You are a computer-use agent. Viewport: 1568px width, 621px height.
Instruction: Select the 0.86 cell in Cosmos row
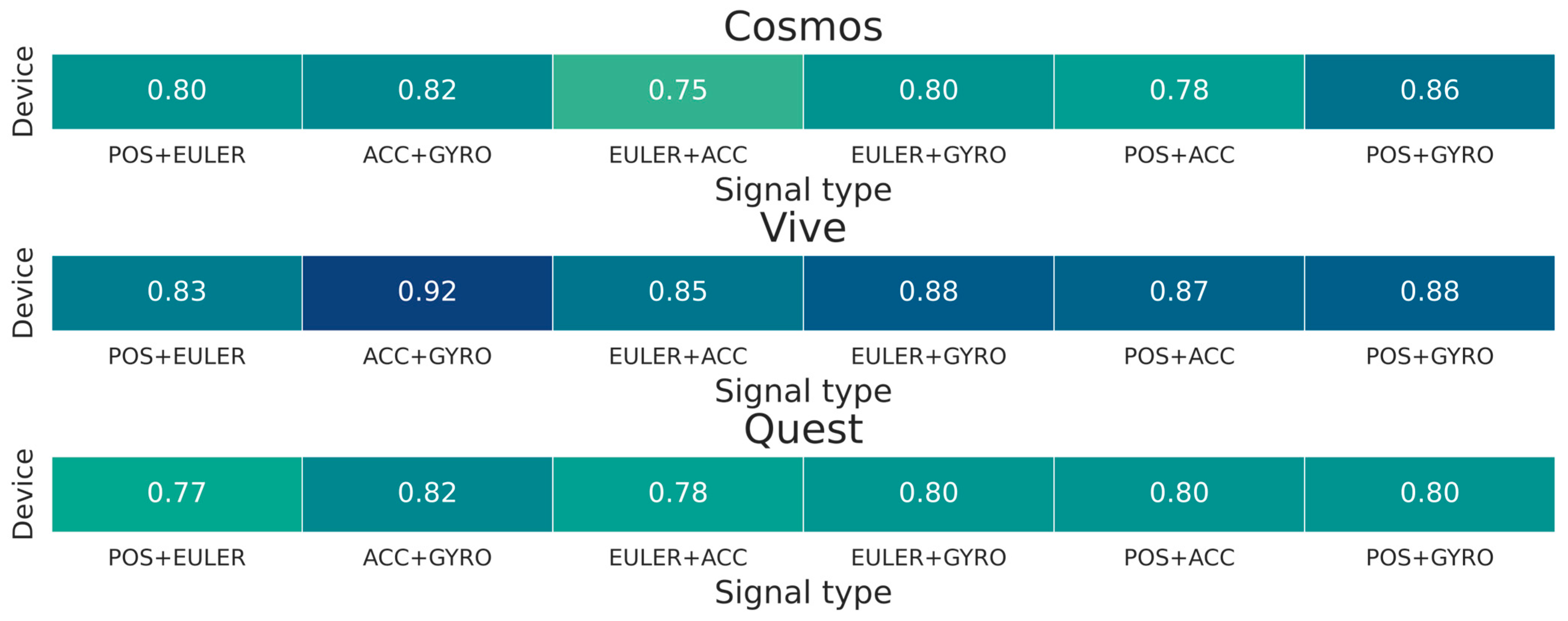click(x=1429, y=91)
